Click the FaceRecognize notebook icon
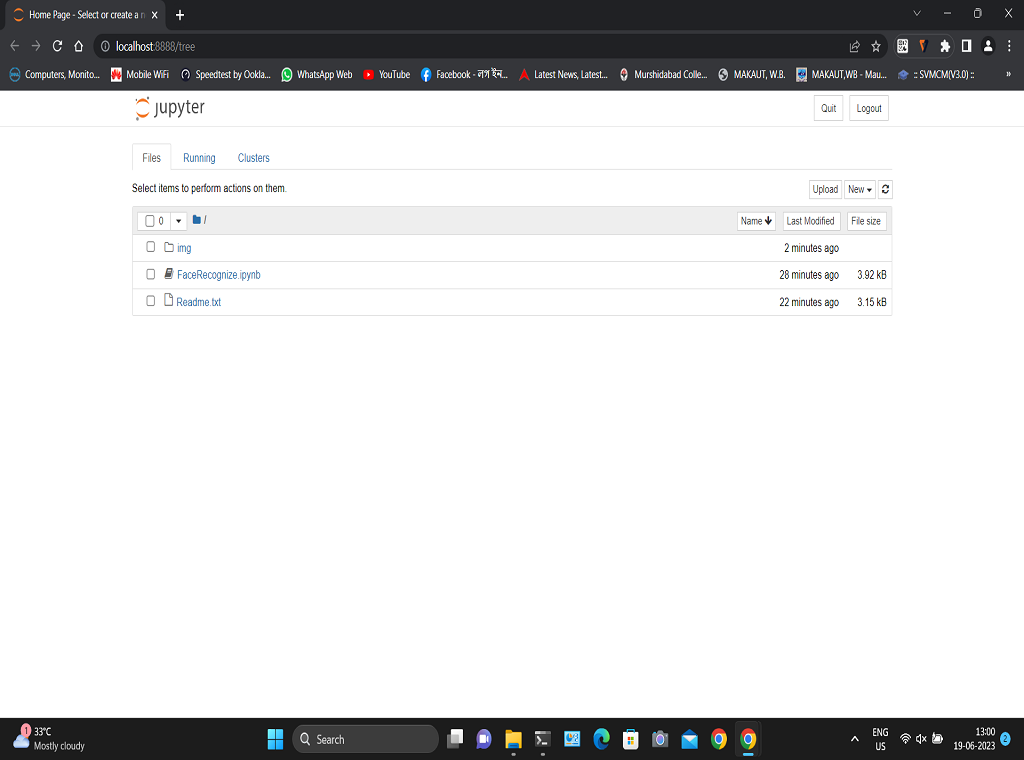Image resolution: width=1024 pixels, height=760 pixels. pyautogui.click(x=168, y=274)
